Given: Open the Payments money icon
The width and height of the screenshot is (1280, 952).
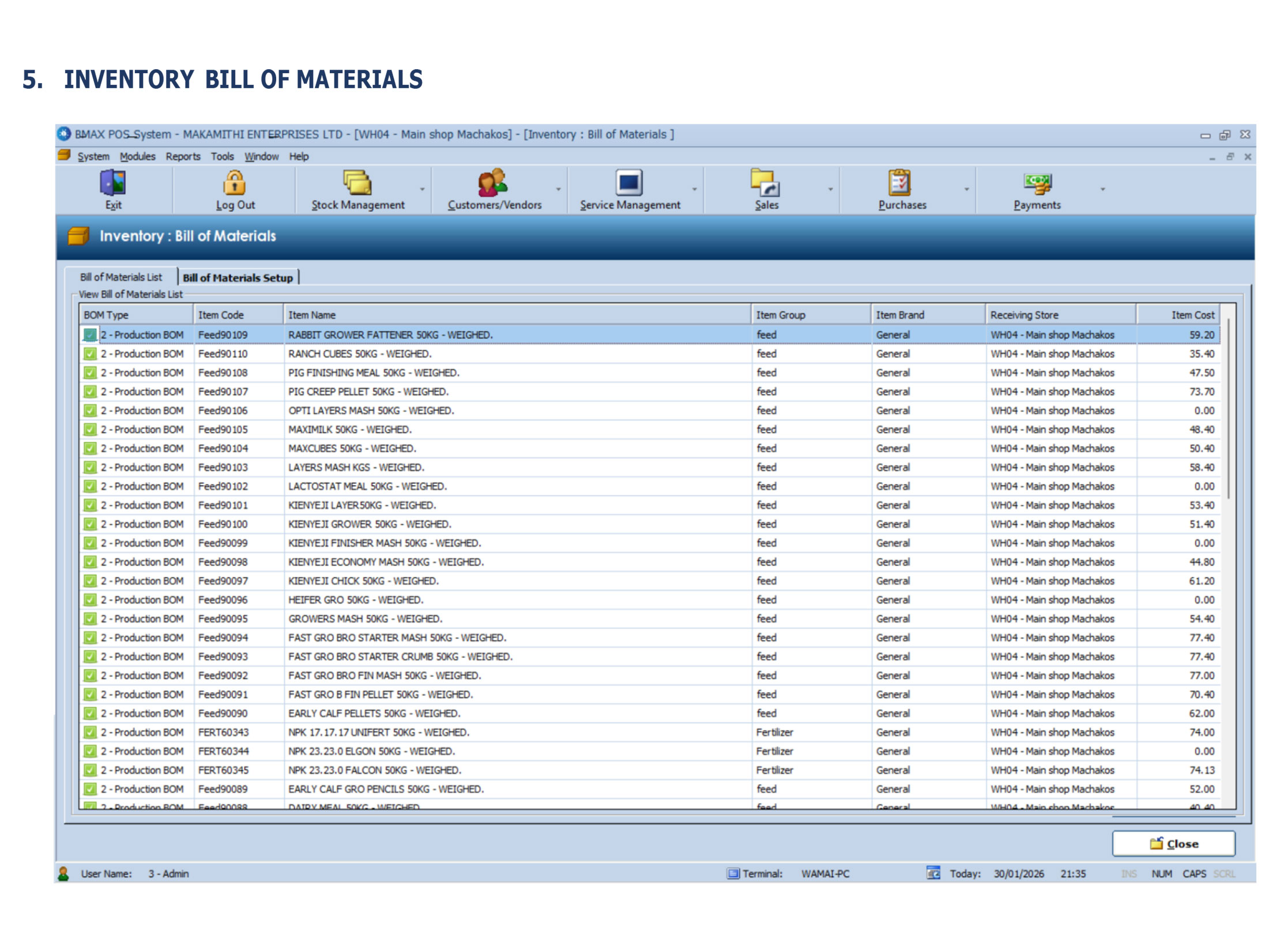Looking at the screenshot, I should point(1037,183).
